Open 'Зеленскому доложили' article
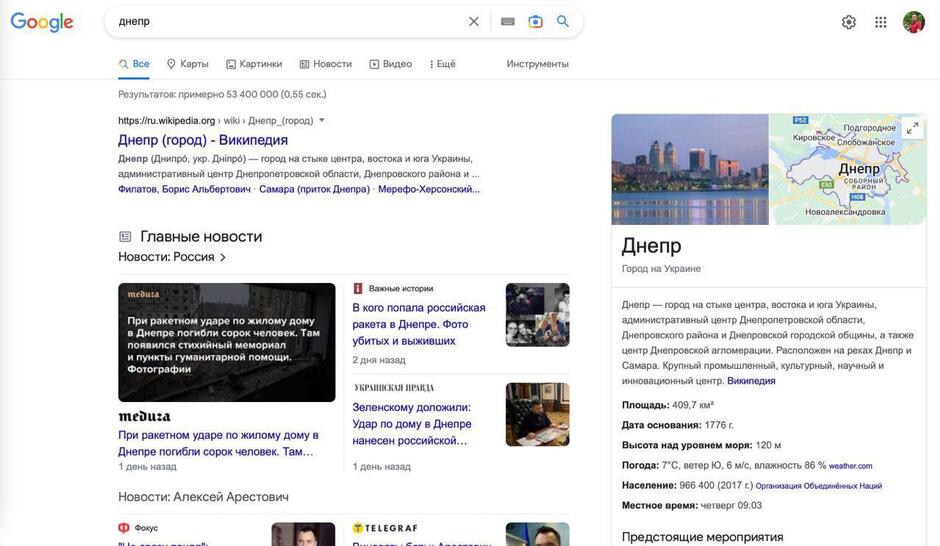Image resolution: width=940 pixels, height=546 pixels. pos(412,424)
